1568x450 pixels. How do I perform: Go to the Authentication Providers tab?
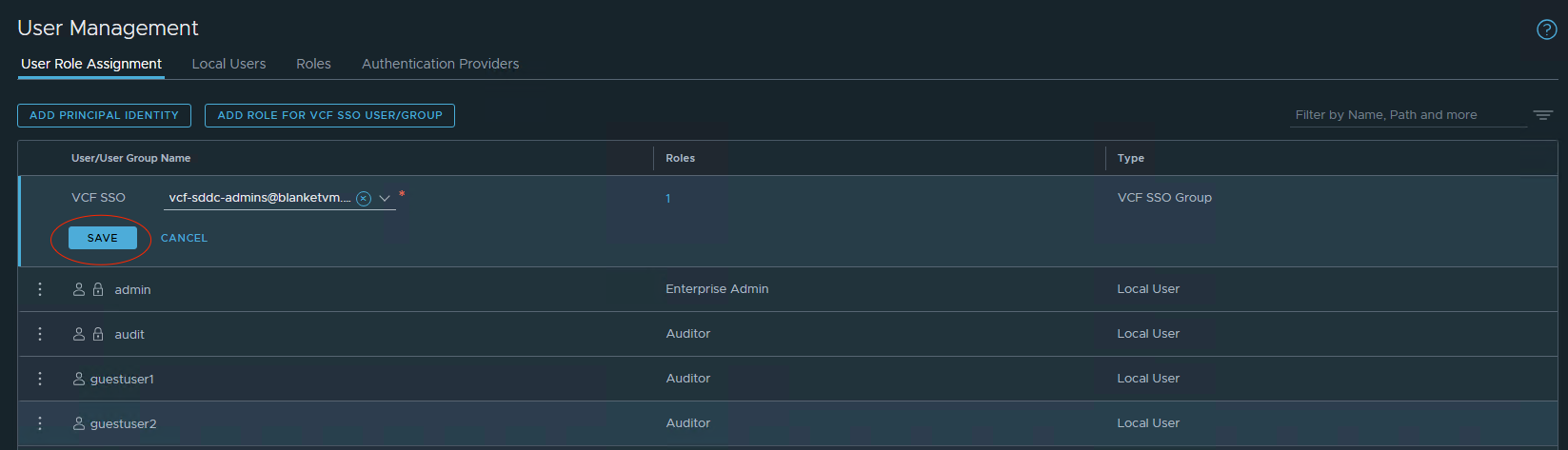(440, 64)
